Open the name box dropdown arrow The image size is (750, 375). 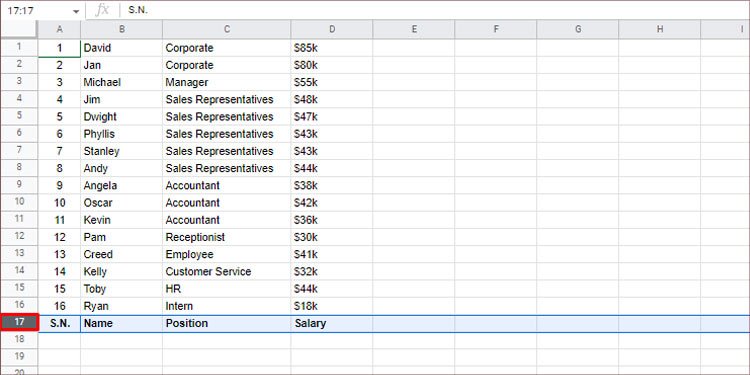76,11
